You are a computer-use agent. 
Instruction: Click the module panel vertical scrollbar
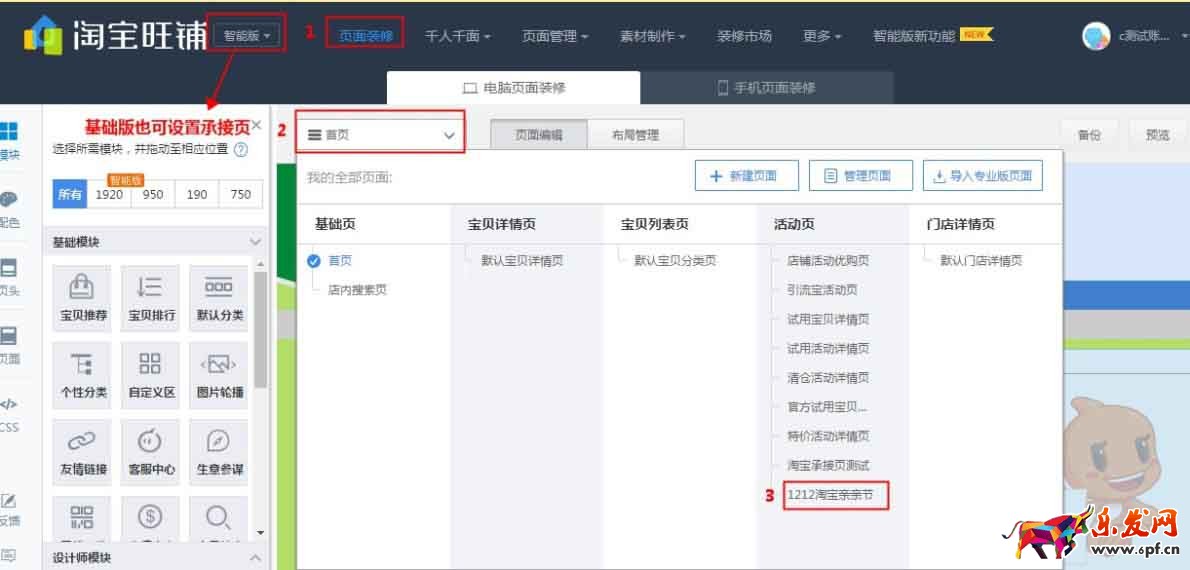[x=261, y=330]
